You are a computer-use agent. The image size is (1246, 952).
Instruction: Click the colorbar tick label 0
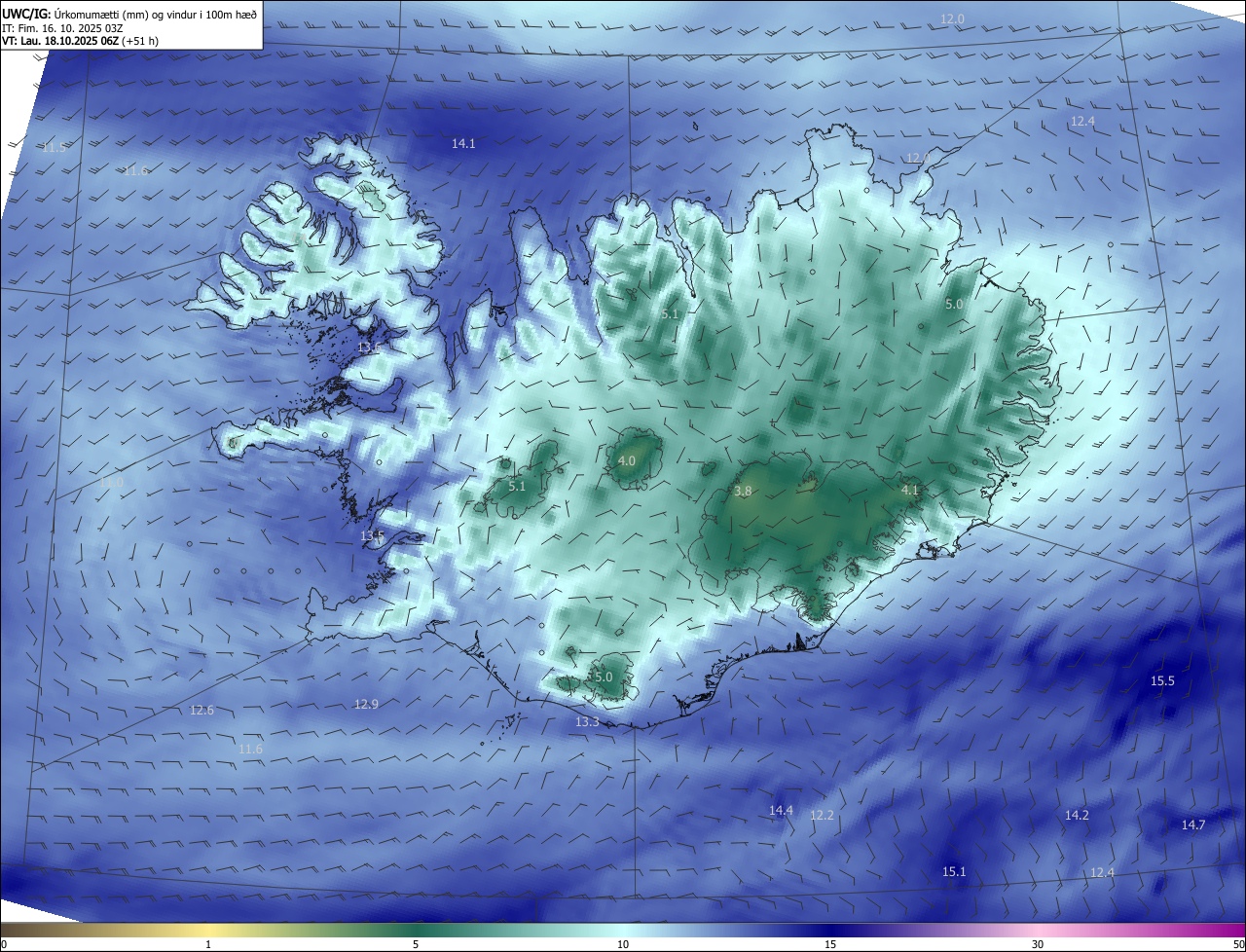tap(4, 944)
